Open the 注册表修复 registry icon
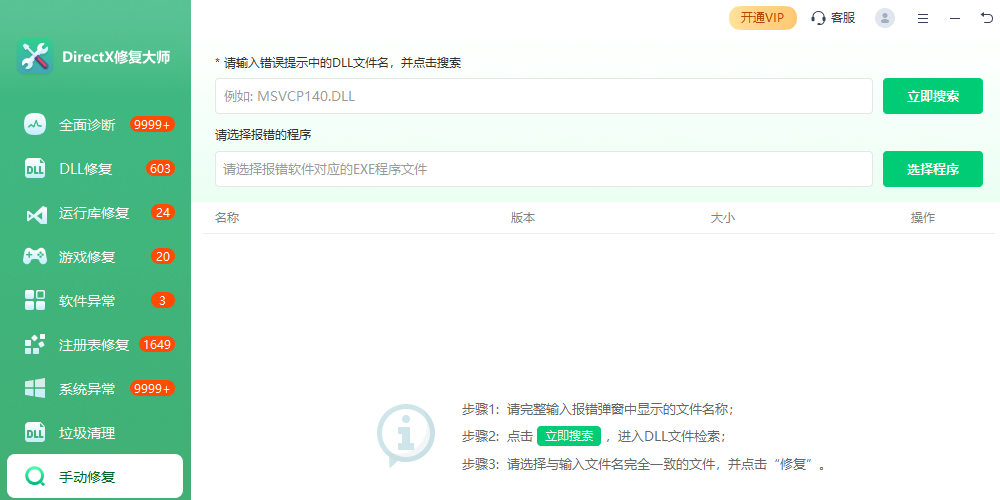Image resolution: width=1000 pixels, height=500 pixels. (x=35, y=345)
